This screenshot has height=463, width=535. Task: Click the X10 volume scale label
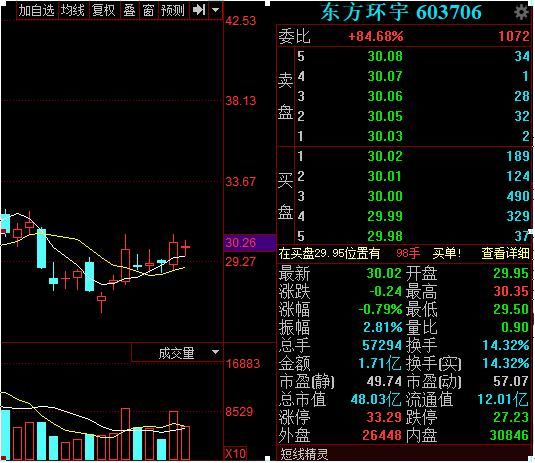pos(235,454)
